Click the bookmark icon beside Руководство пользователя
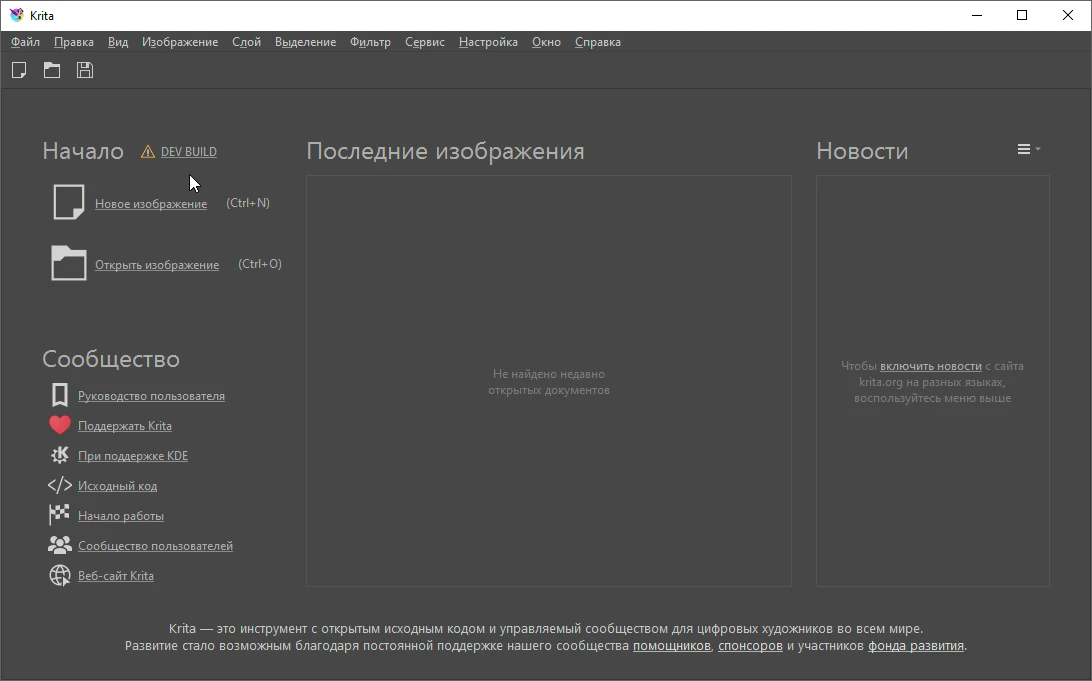 click(x=60, y=396)
